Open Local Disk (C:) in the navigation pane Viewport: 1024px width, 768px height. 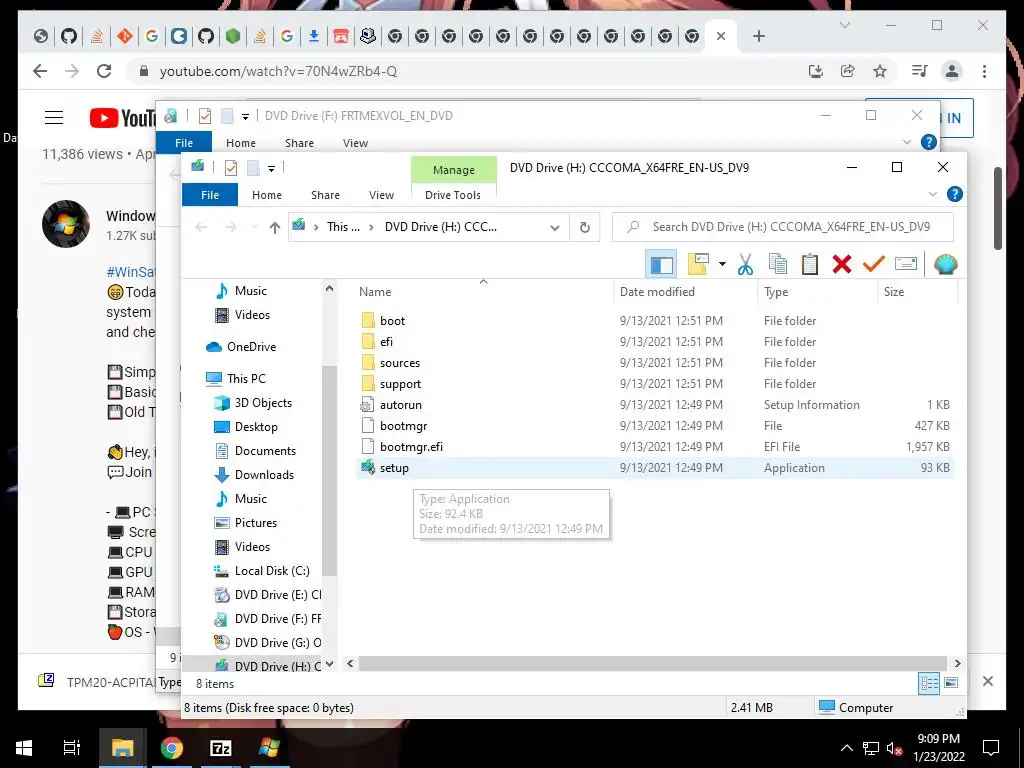click(x=272, y=571)
